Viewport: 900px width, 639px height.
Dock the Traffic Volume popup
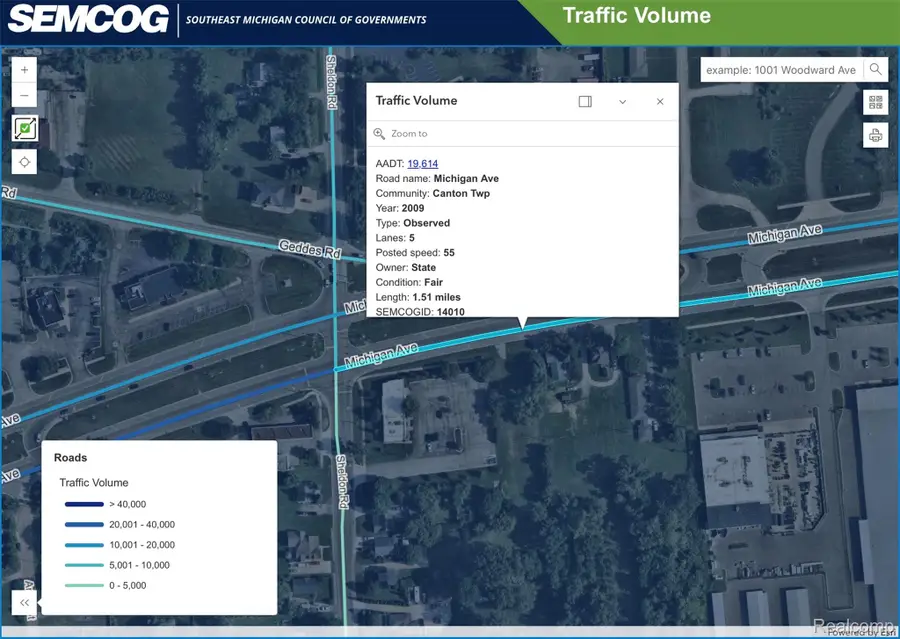tap(585, 101)
